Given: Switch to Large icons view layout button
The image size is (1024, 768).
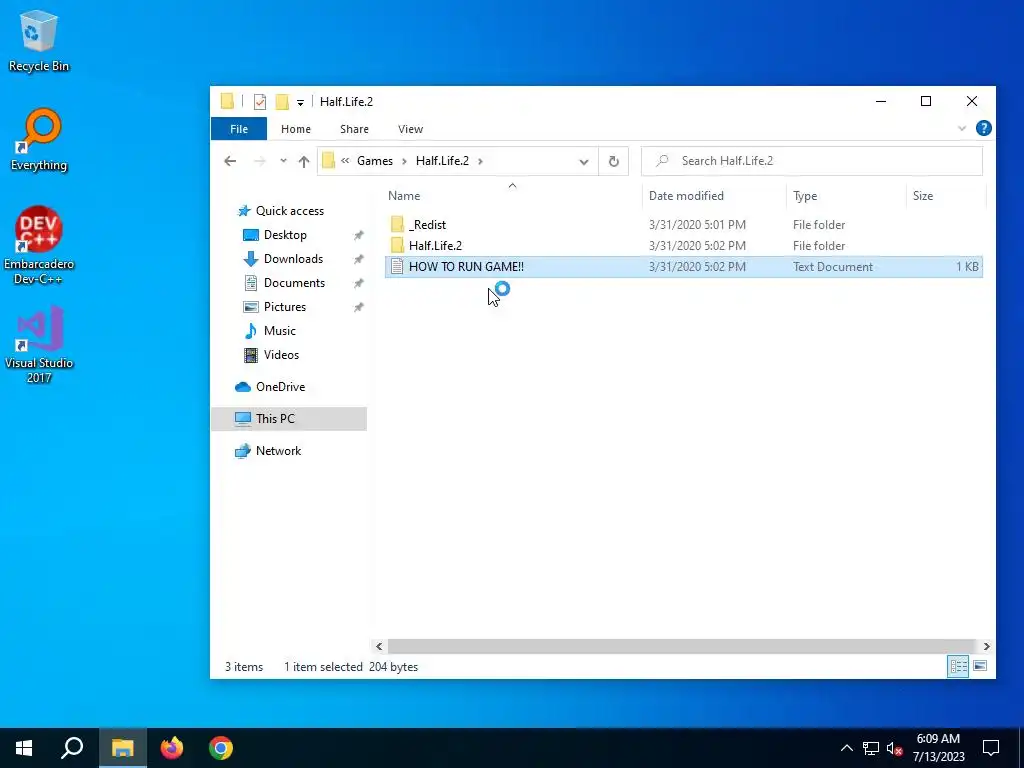Looking at the screenshot, I should 980,667.
